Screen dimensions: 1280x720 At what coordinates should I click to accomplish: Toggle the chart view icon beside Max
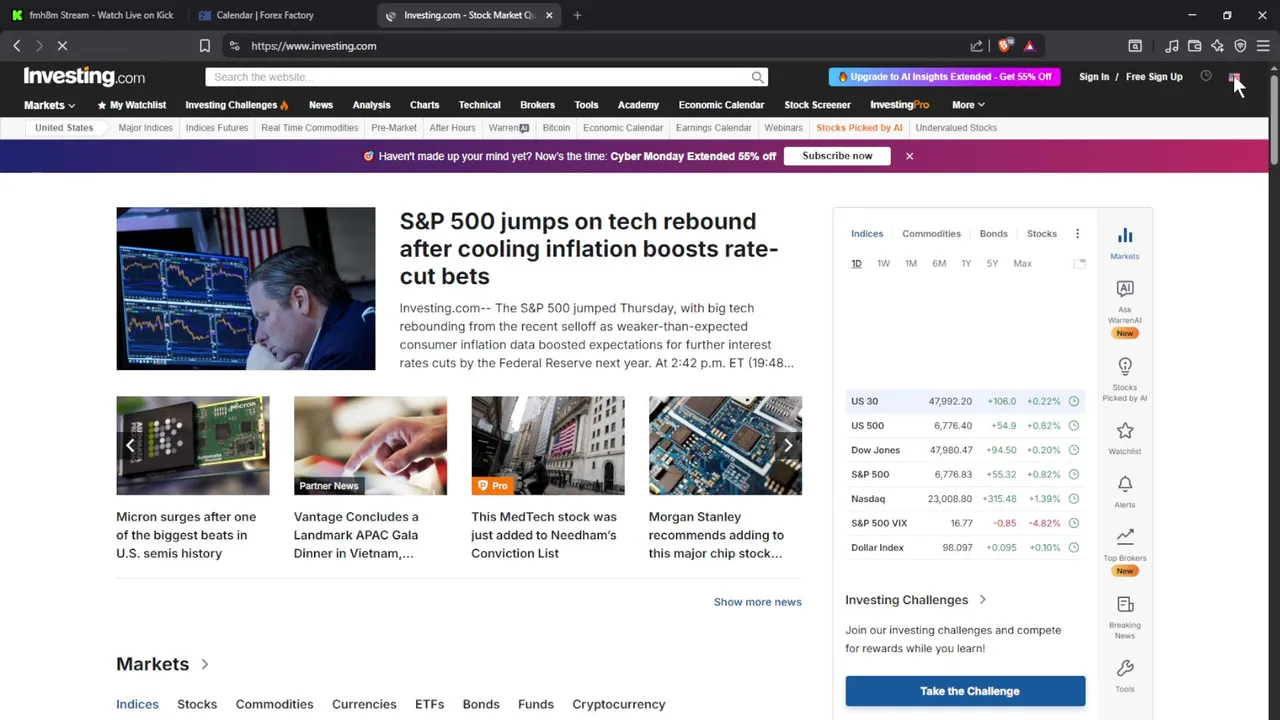[1079, 263]
